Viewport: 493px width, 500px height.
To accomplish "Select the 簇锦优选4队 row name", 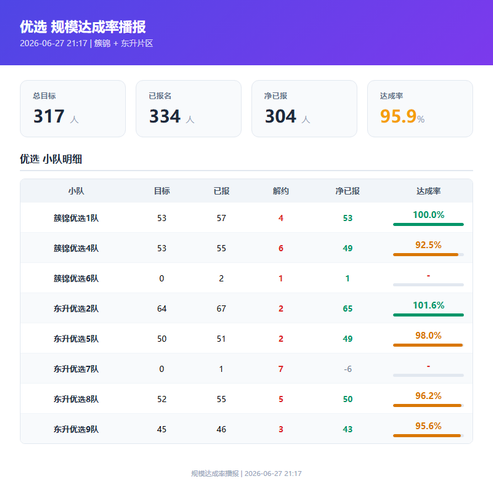I will pos(76,248).
